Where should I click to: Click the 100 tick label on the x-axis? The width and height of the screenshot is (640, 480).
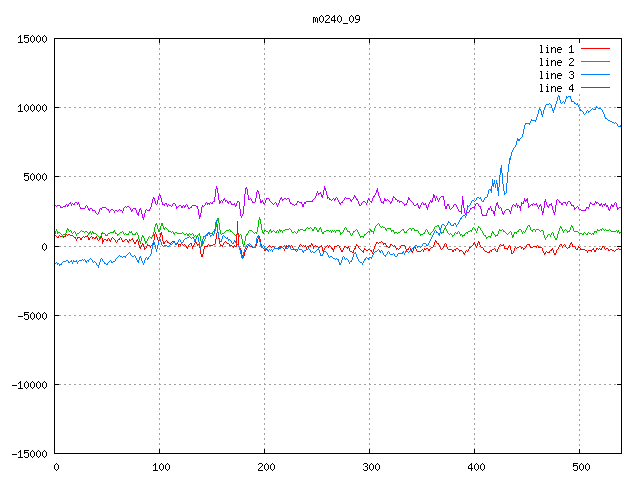(x=160, y=467)
